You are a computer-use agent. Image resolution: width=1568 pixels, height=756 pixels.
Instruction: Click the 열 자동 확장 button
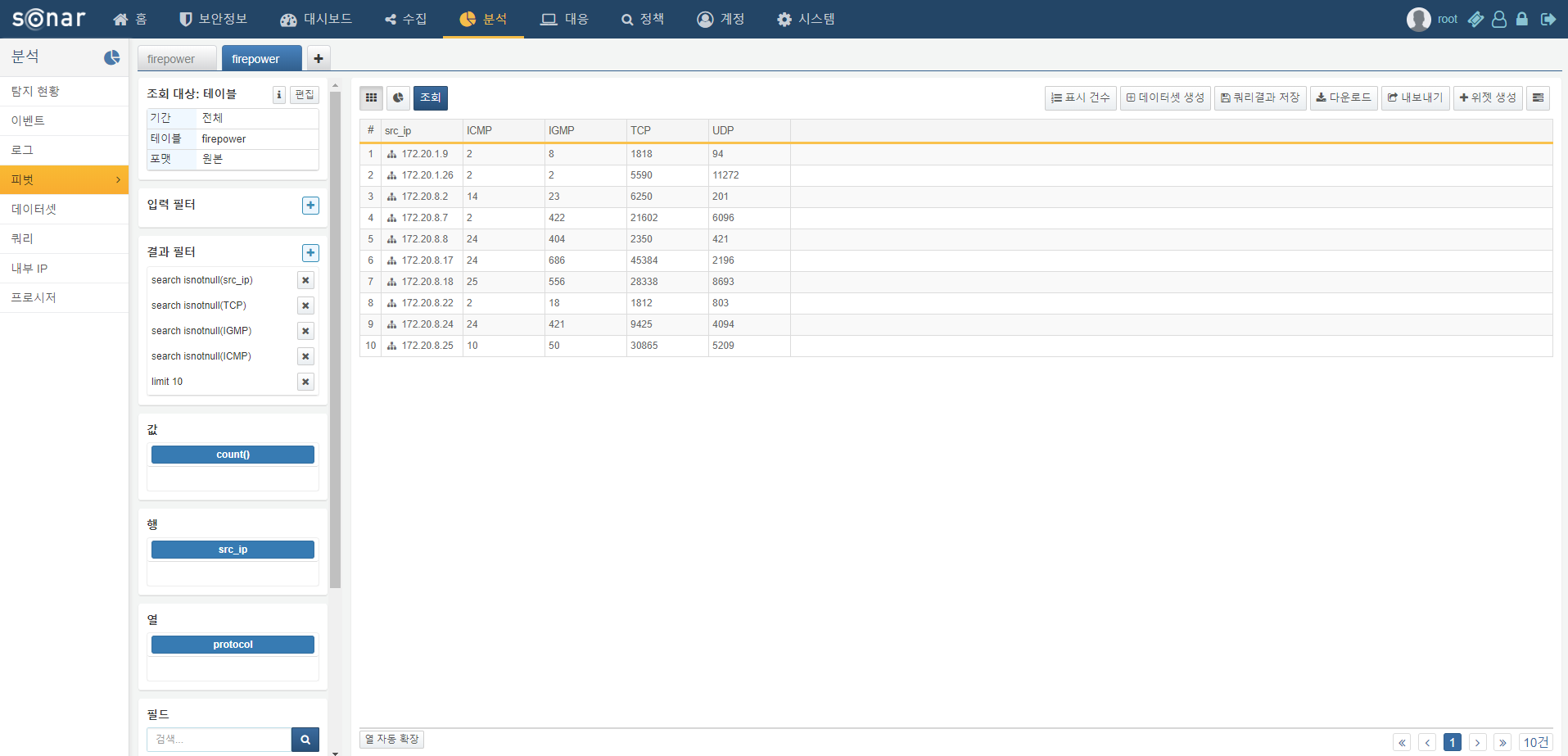391,739
